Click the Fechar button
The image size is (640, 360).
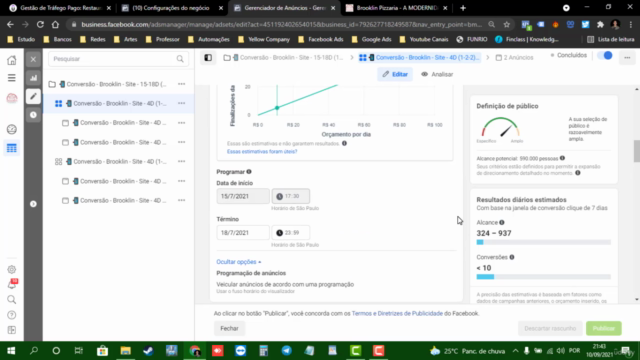[x=229, y=328]
